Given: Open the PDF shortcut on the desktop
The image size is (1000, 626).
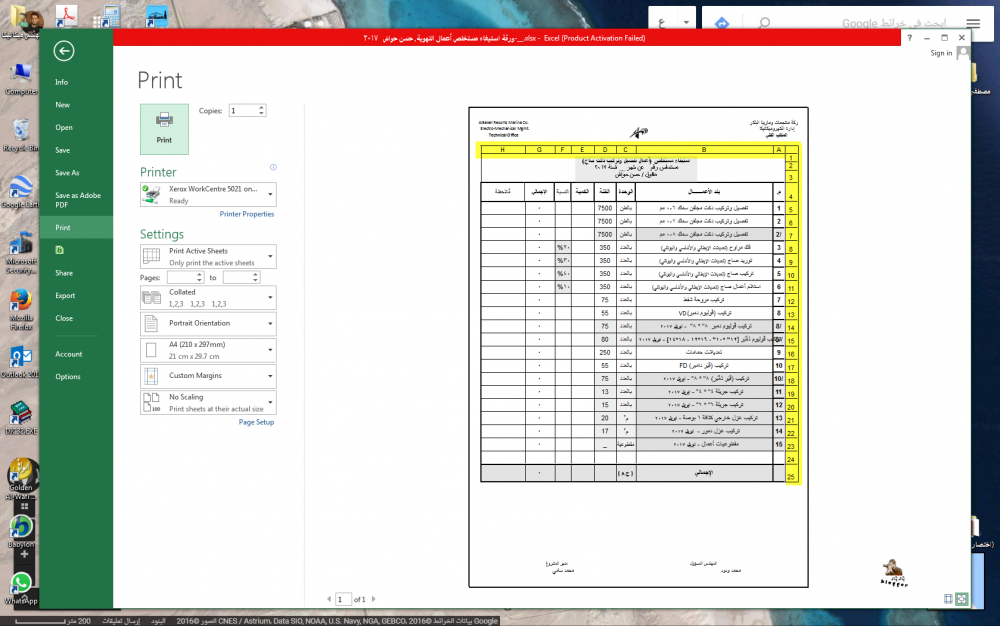Looking at the screenshot, I should [66, 15].
